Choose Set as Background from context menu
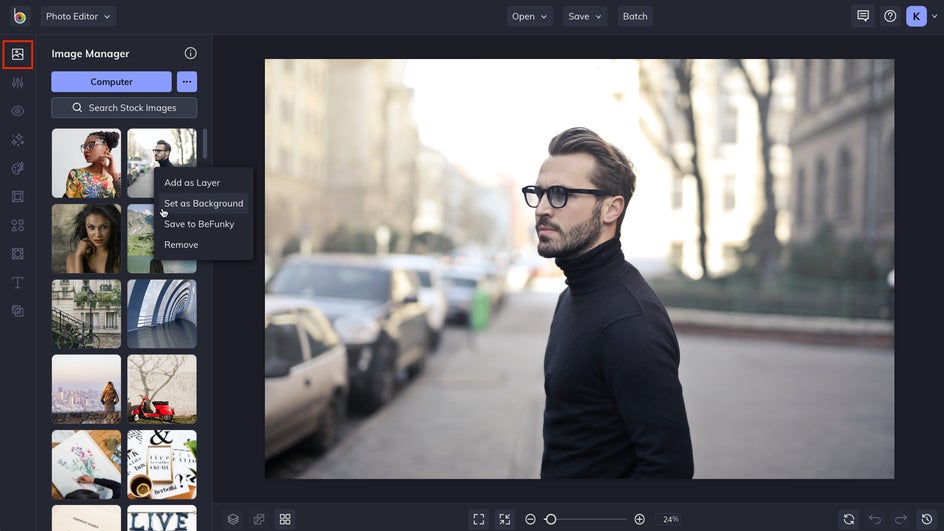Image resolution: width=944 pixels, height=531 pixels. 203,203
